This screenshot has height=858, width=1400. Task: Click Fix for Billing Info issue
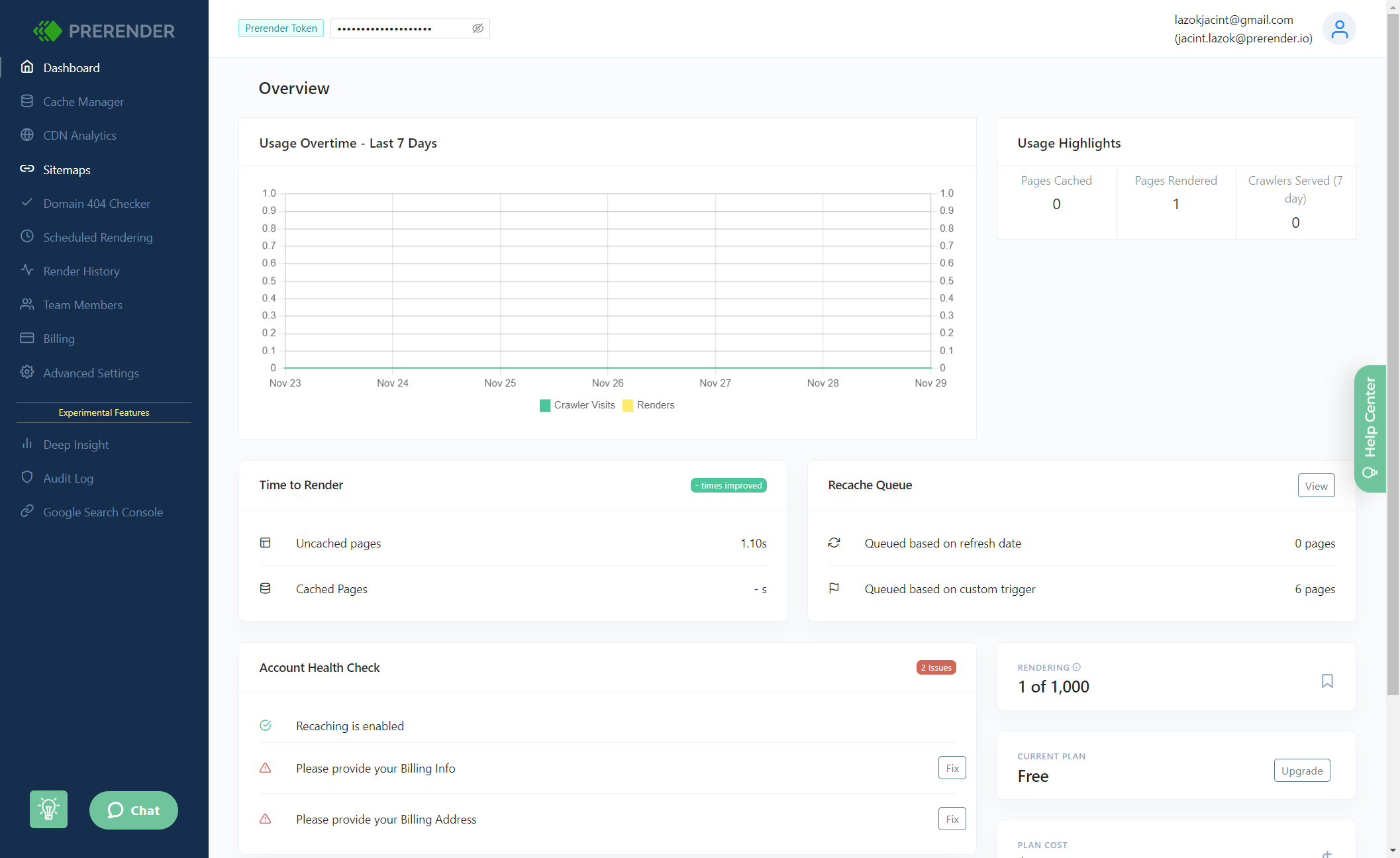click(952, 768)
